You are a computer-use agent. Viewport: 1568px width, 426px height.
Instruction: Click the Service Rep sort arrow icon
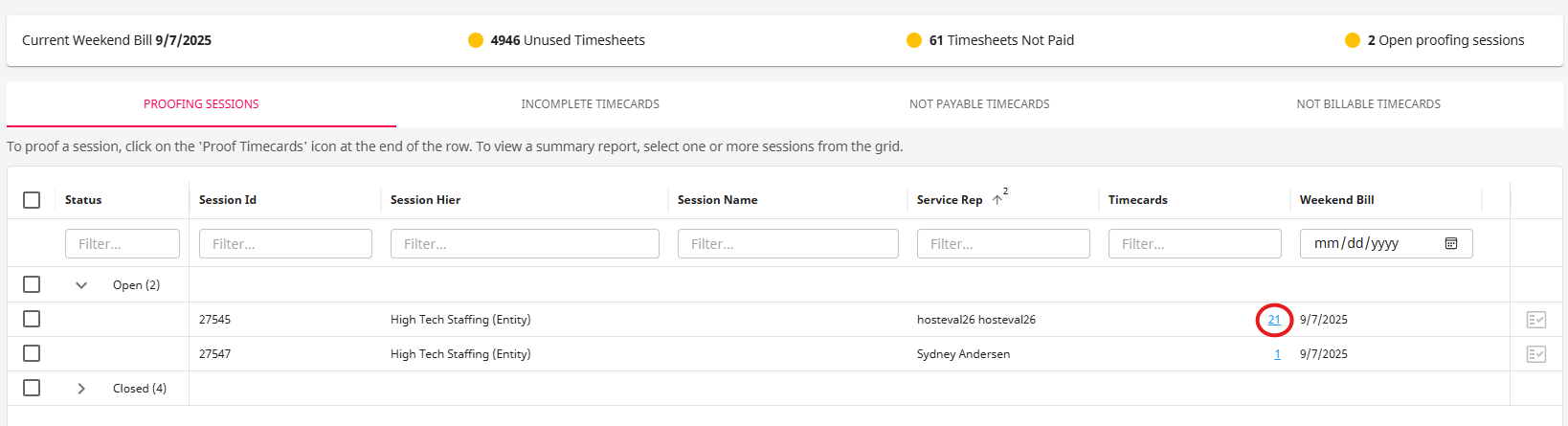[x=997, y=200]
